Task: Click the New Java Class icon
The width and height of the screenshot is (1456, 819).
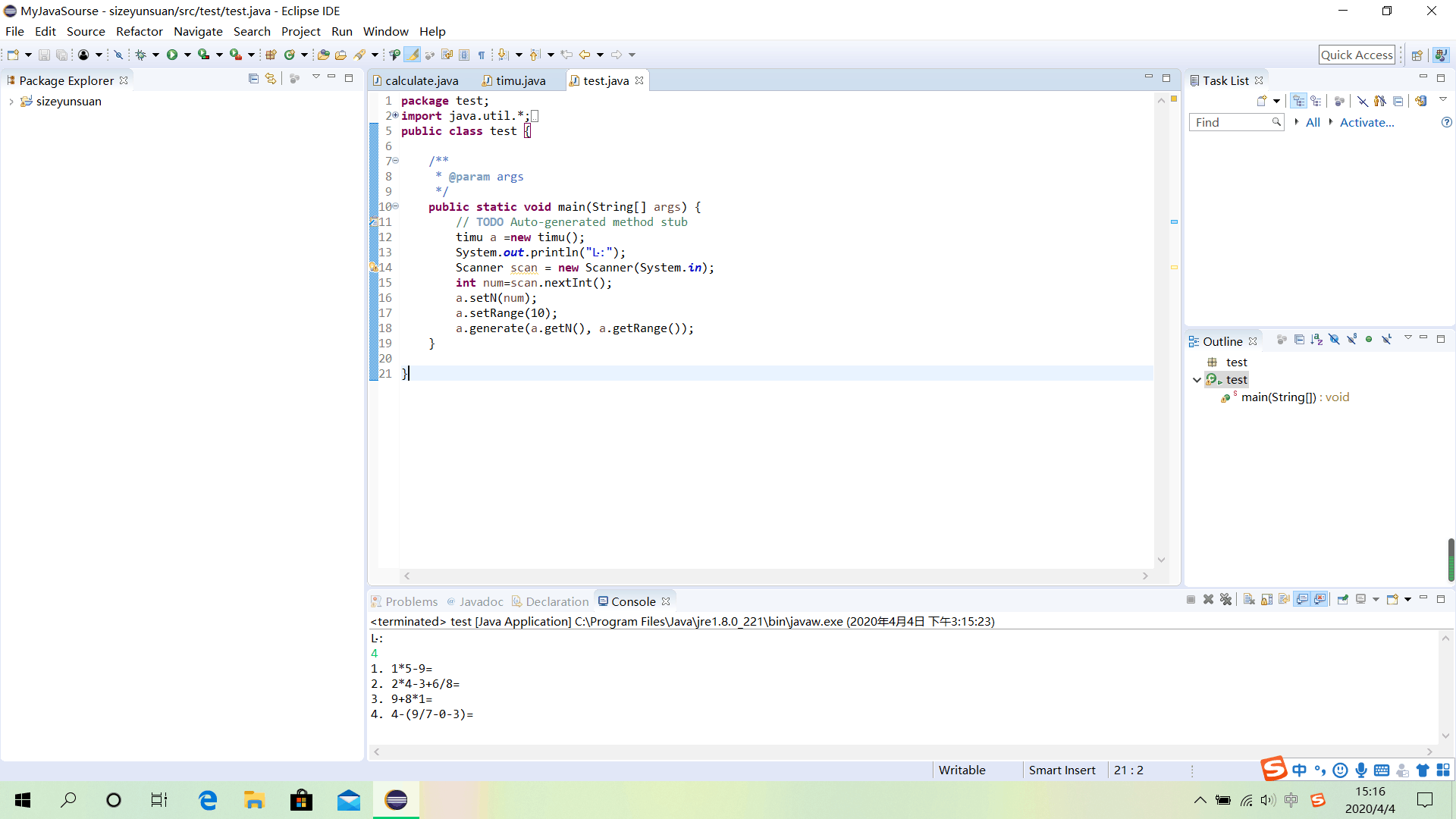Action: [290, 55]
